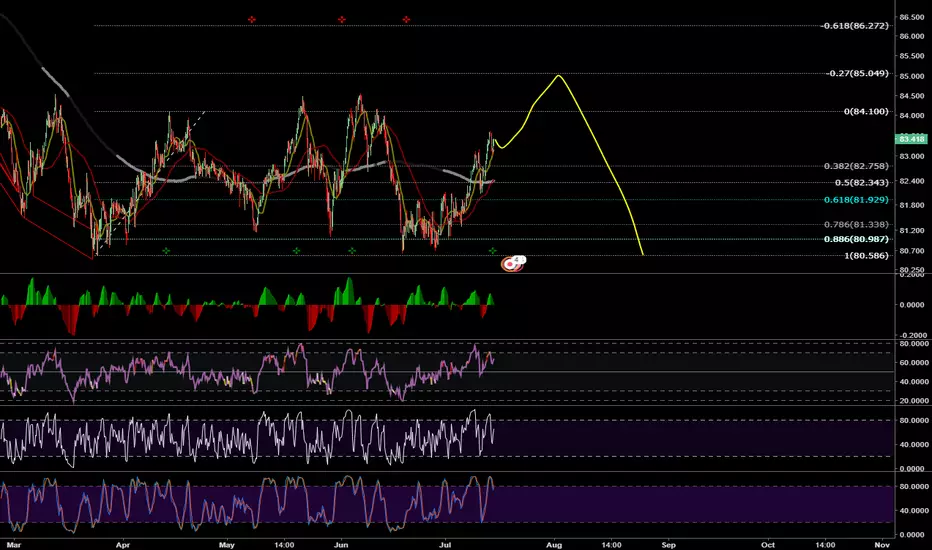Image resolution: width=932 pixels, height=550 pixels.
Task: Click the May label on the time axis
Action: [x=226, y=545]
